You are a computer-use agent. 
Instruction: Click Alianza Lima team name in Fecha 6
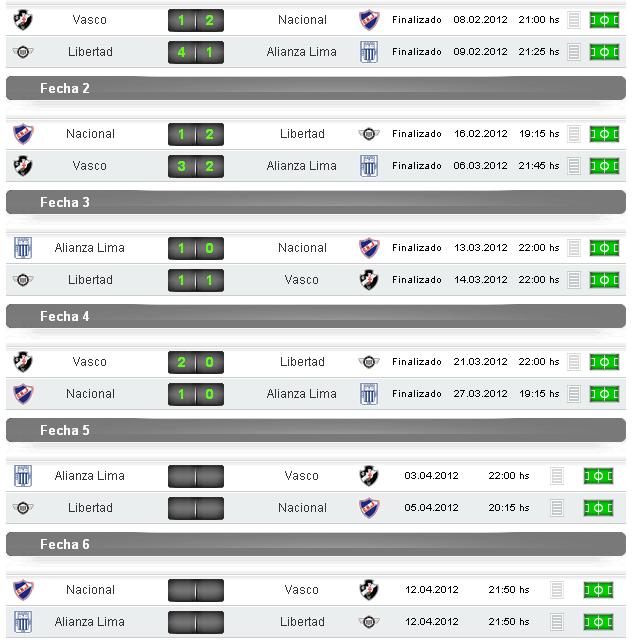(x=90, y=622)
